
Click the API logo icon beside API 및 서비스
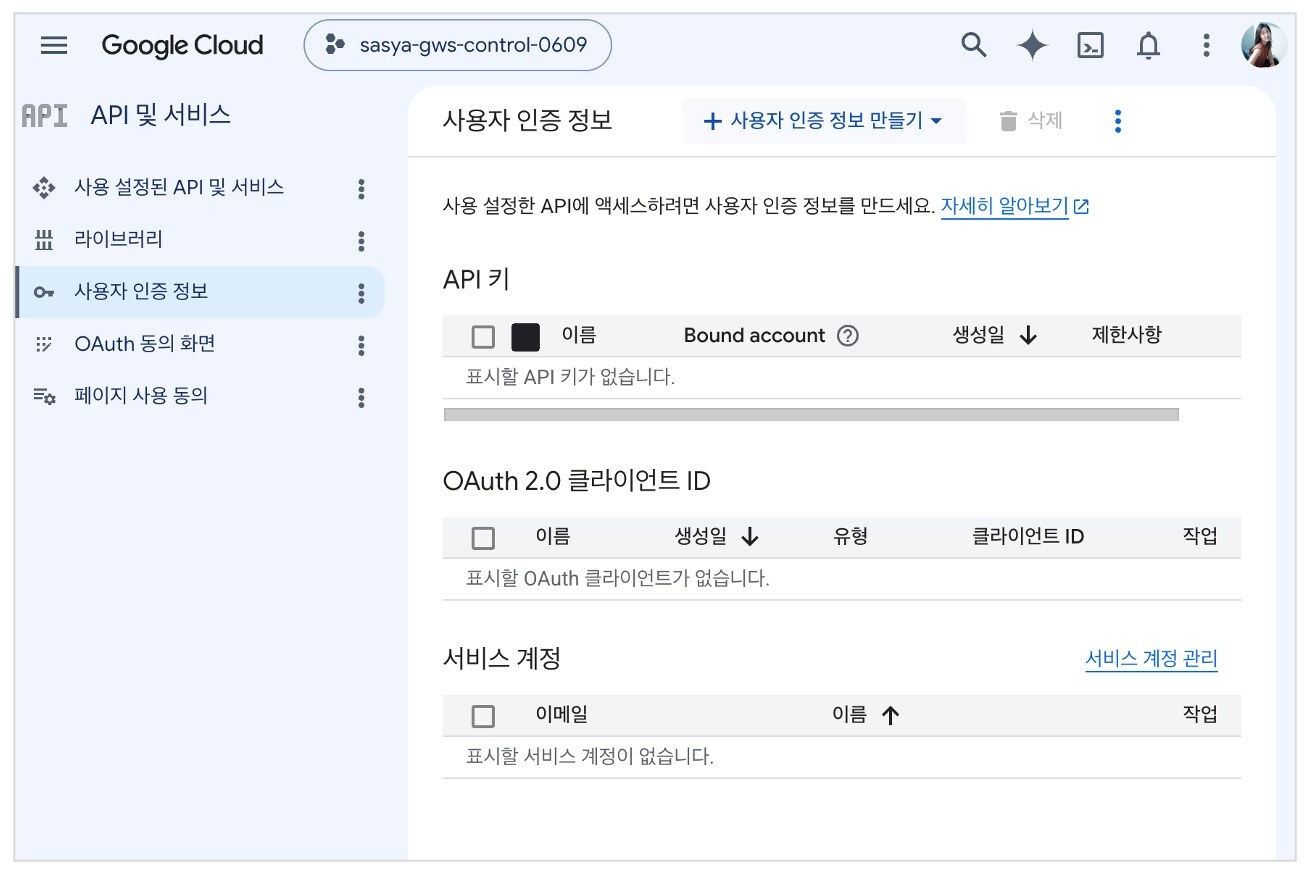[x=45, y=116]
